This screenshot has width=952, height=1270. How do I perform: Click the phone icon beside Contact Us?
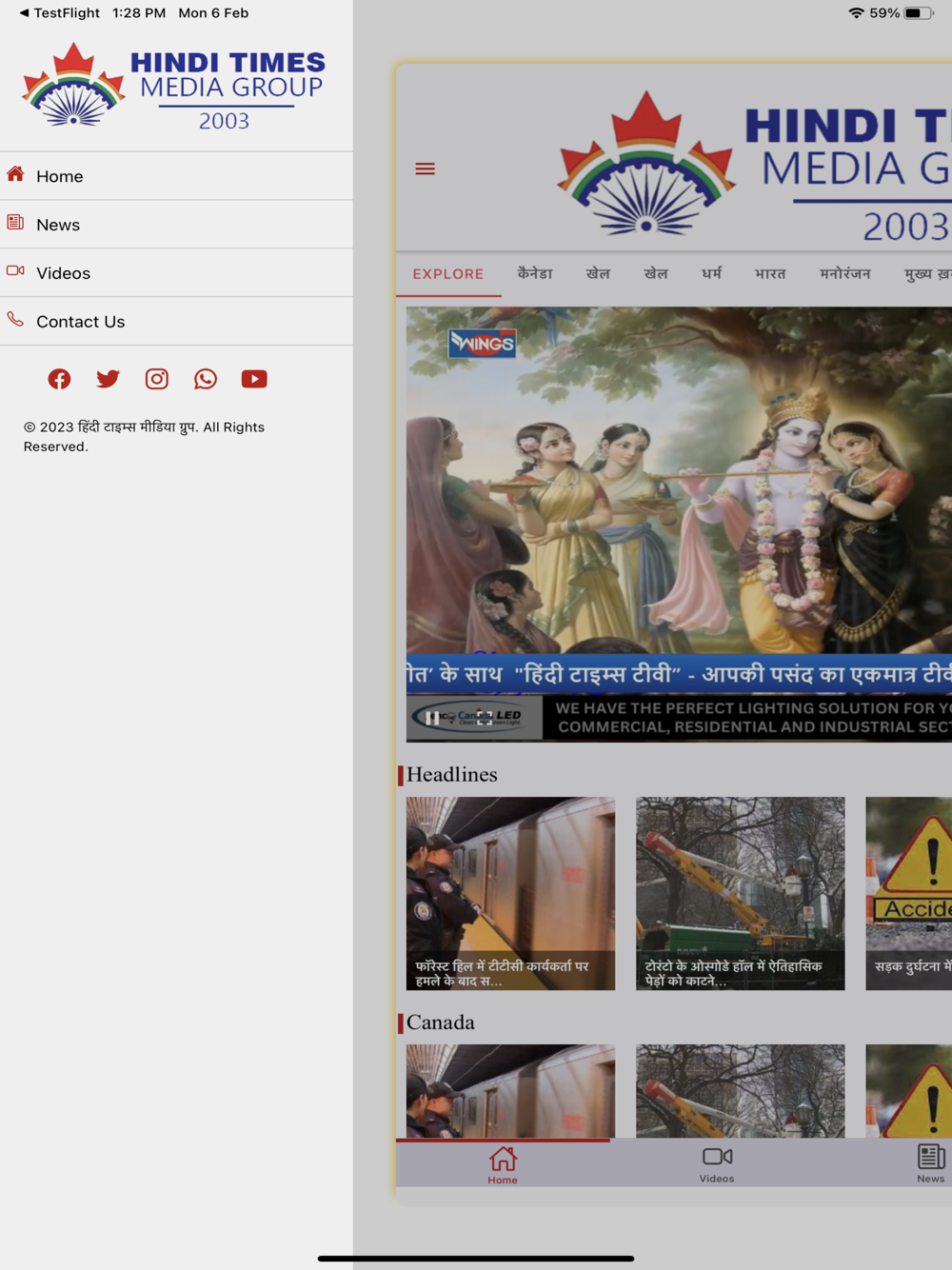(x=15, y=320)
